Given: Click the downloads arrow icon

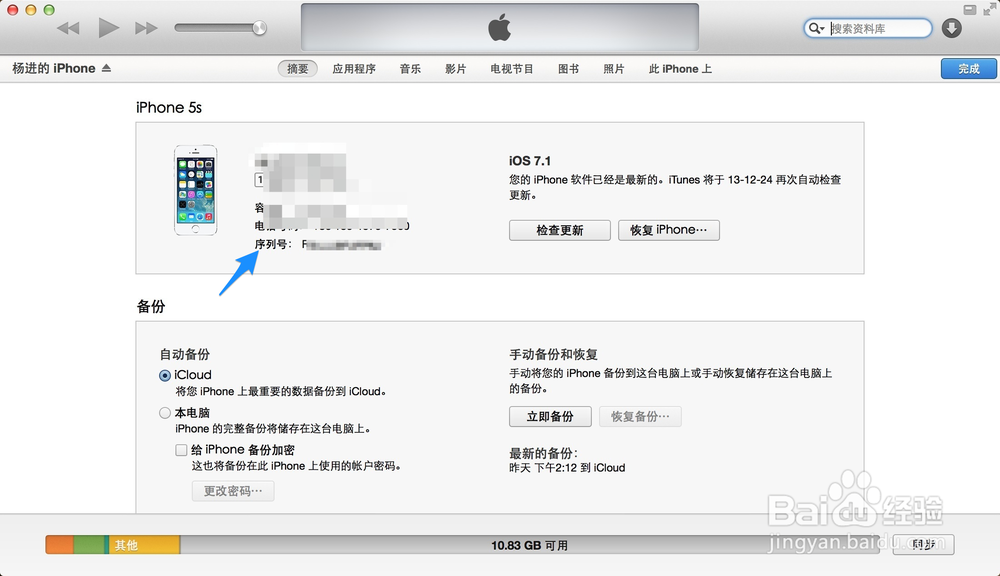Looking at the screenshot, I should pyautogui.click(x=952, y=28).
